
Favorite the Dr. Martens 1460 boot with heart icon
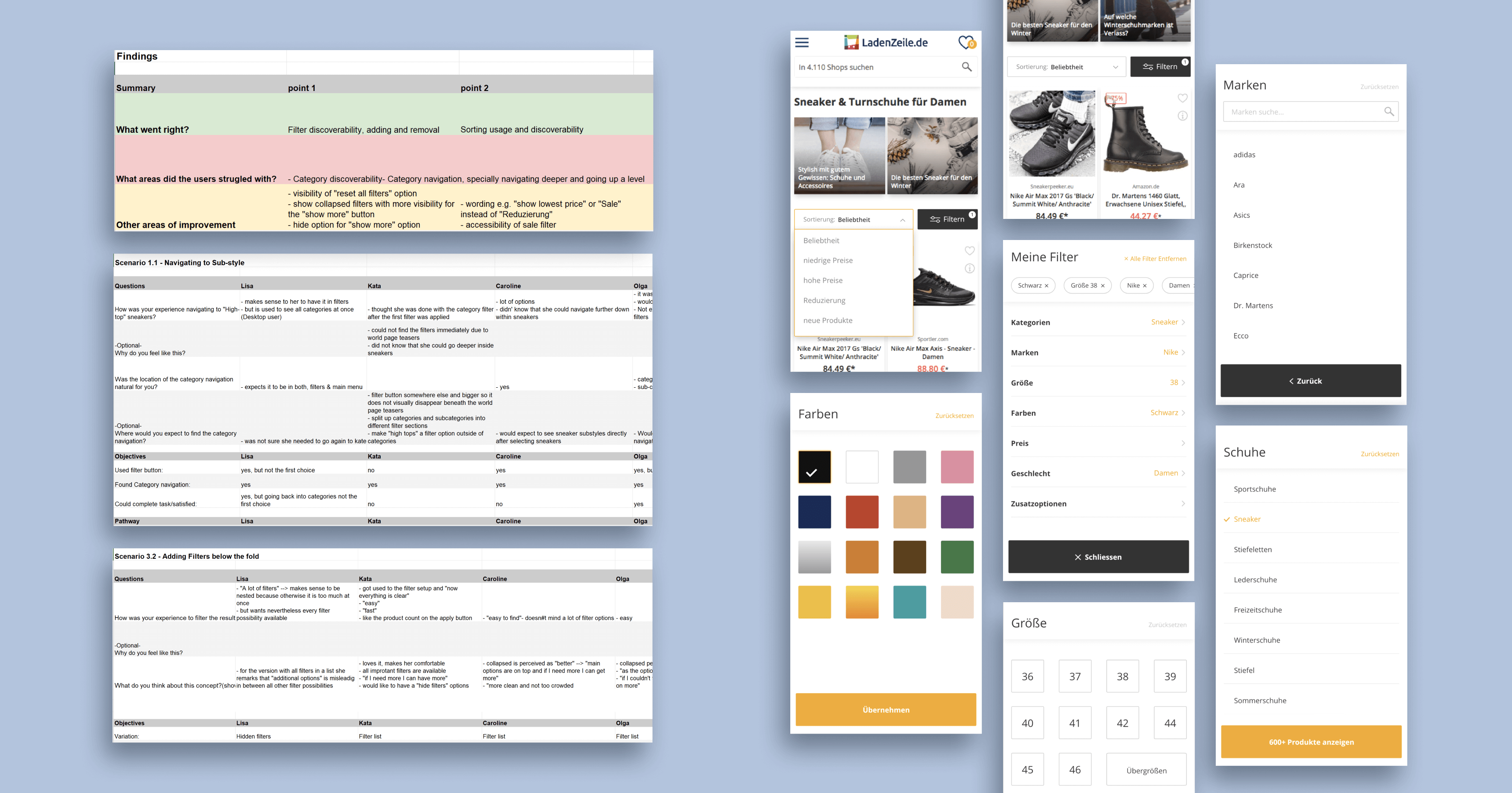pyautogui.click(x=1183, y=98)
